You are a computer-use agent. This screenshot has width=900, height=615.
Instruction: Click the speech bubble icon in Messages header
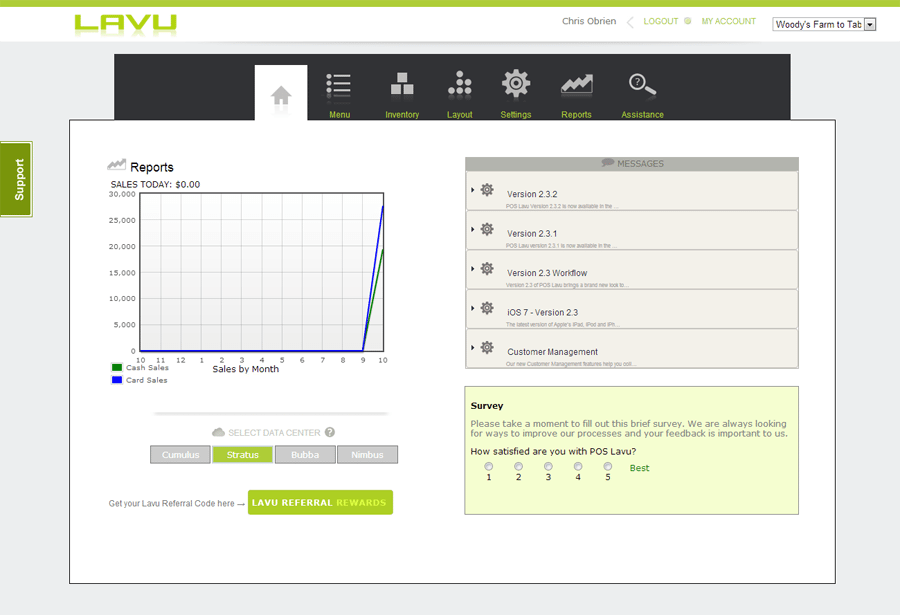607,163
